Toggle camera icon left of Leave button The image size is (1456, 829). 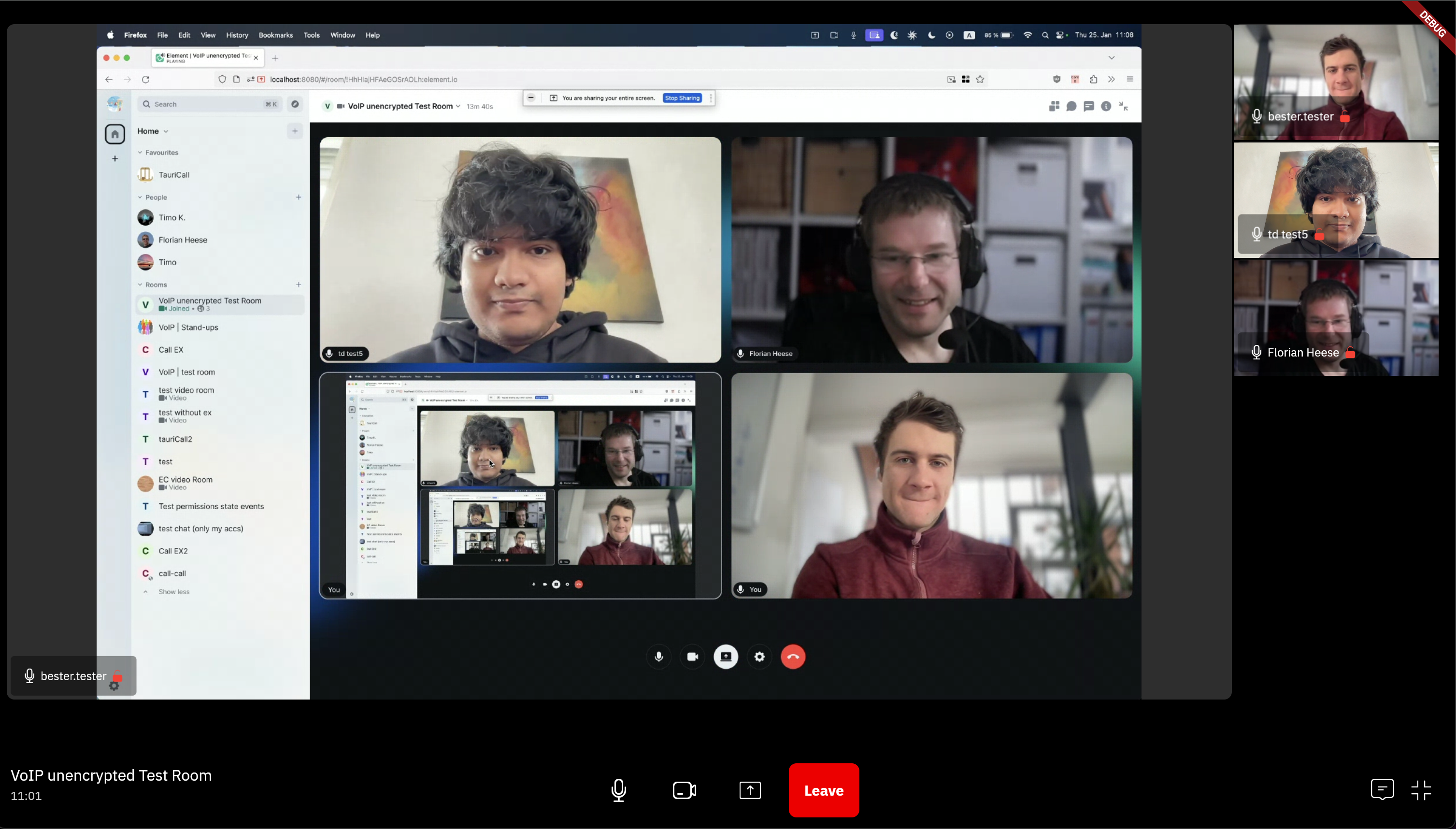[x=684, y=790]
